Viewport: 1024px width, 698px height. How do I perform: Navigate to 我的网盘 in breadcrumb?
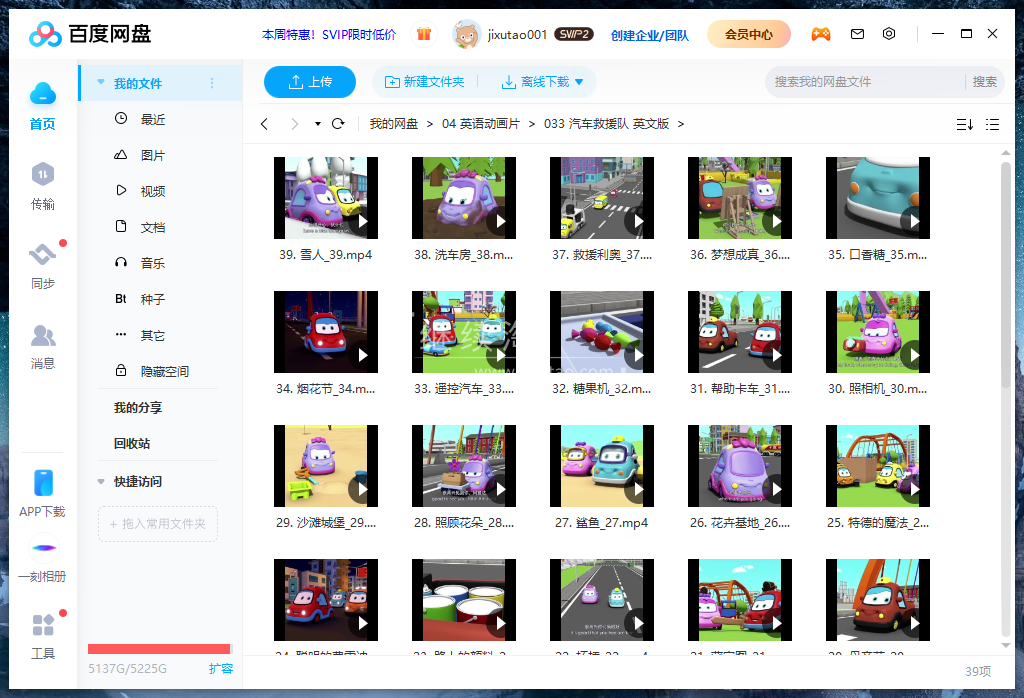394,124
